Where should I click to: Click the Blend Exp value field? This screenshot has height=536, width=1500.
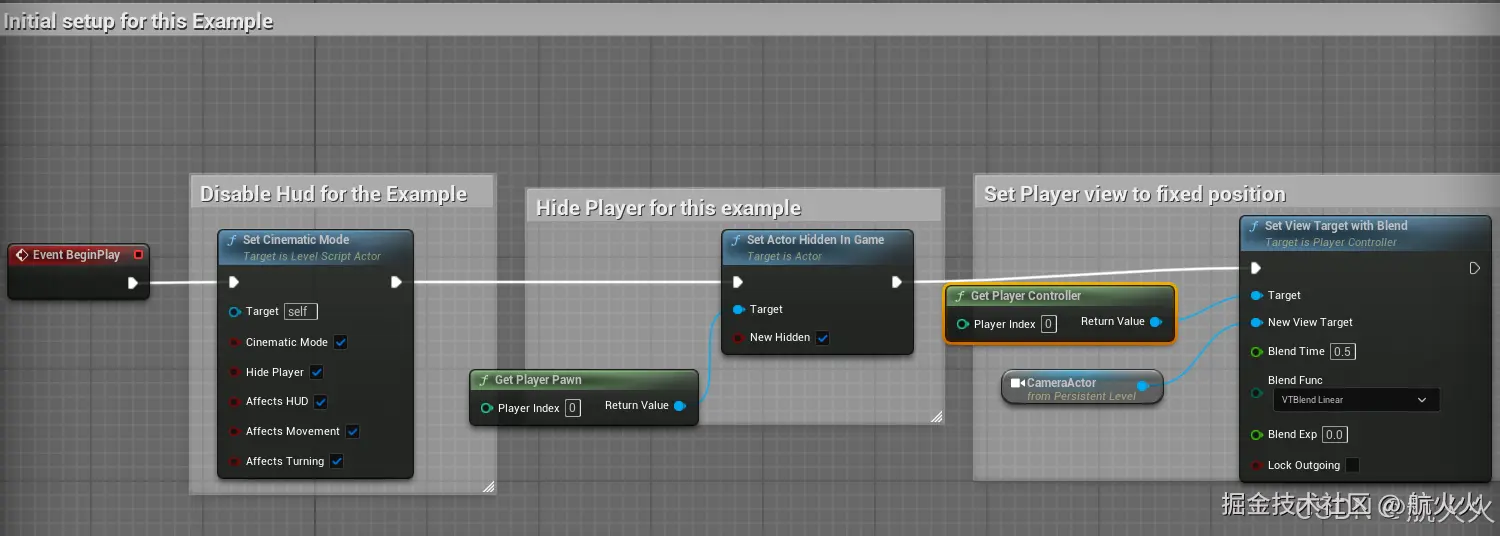click(1334, 435)
